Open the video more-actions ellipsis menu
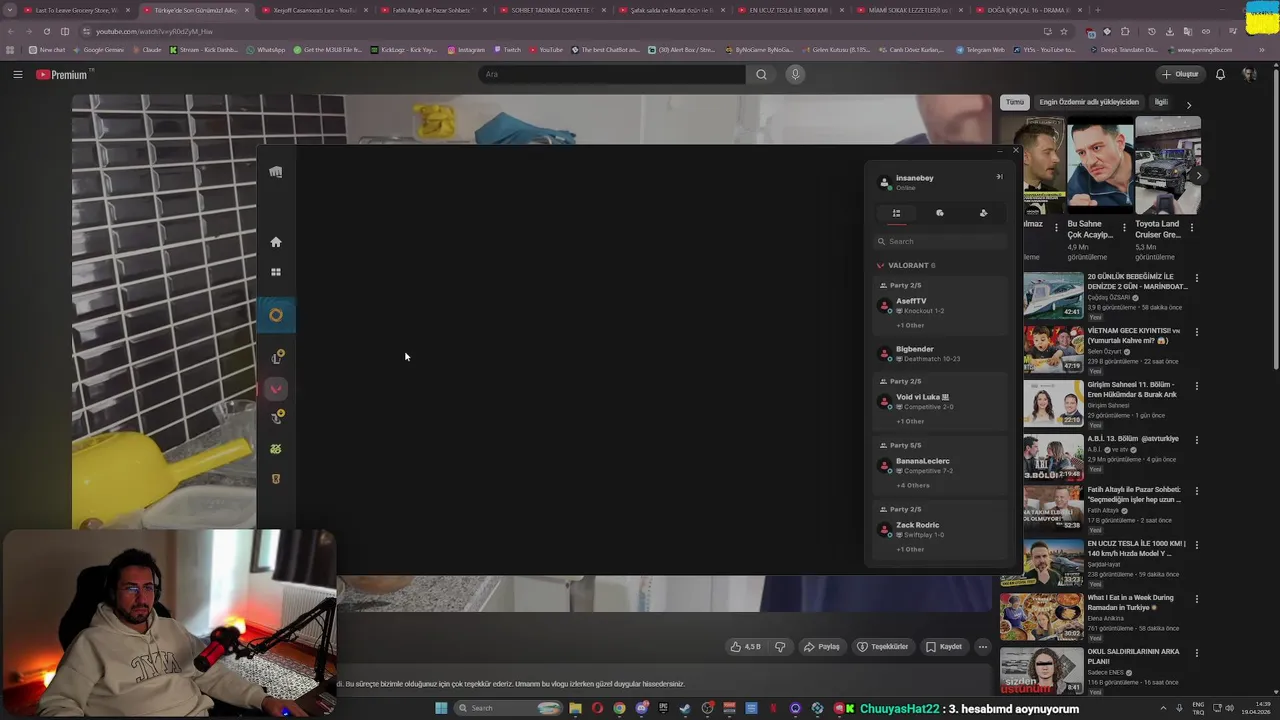 click(983, 647)
